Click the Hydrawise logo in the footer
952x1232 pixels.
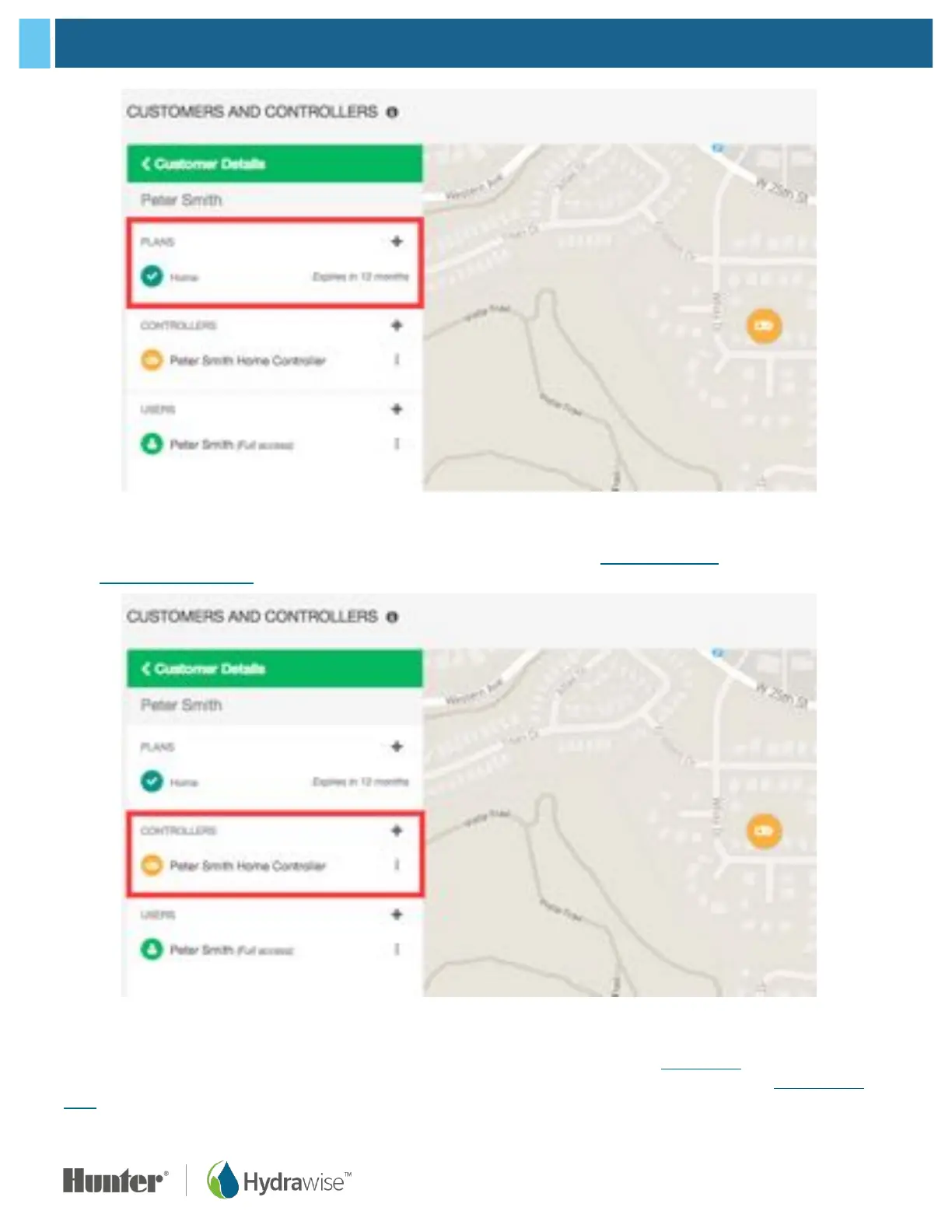click(278, 1181)
